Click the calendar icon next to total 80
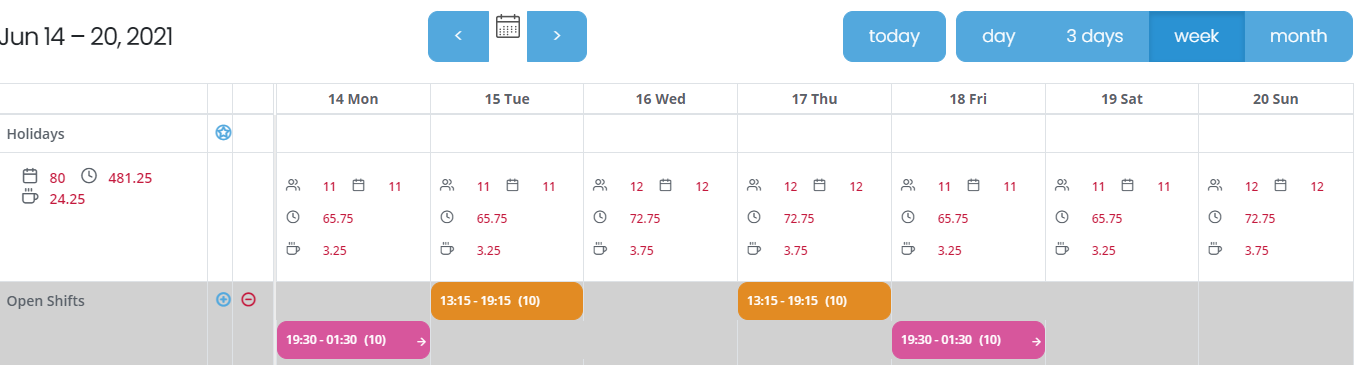 point(29,176)
